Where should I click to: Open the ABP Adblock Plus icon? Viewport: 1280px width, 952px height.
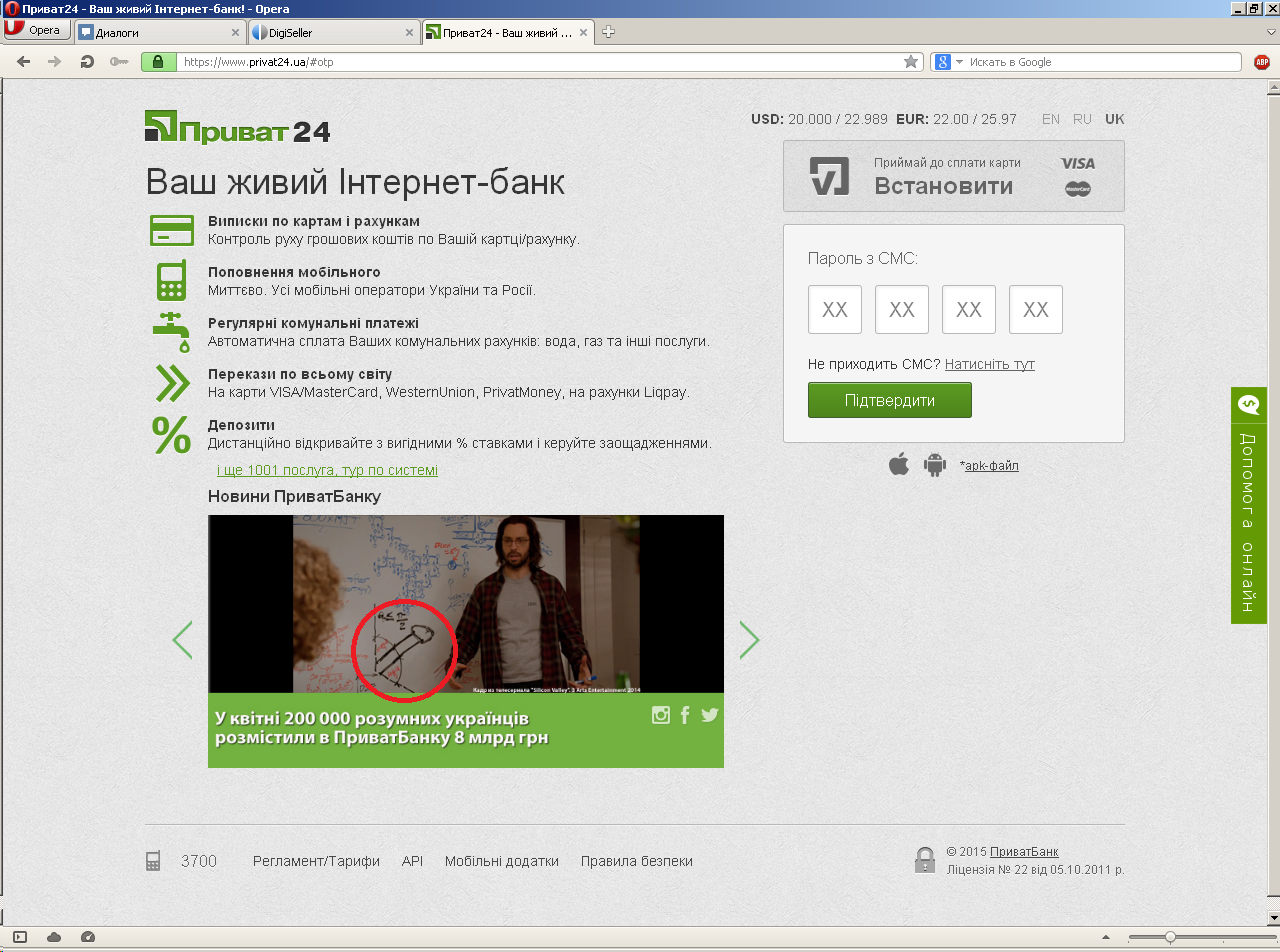(x=1262, y=62)
